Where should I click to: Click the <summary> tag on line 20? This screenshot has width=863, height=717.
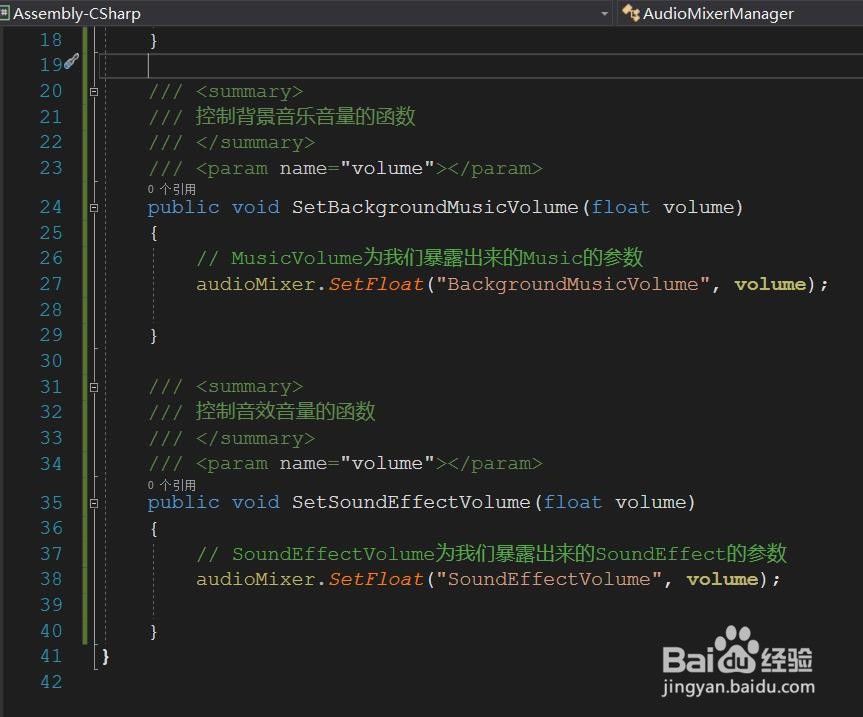click(249, 91)
